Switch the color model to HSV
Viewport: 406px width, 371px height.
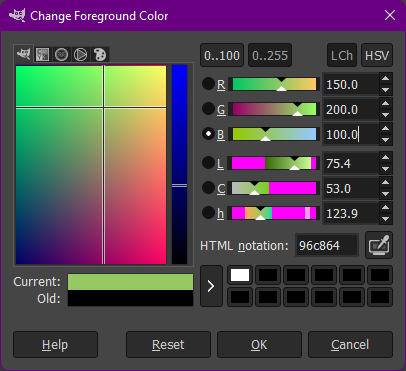377,55
